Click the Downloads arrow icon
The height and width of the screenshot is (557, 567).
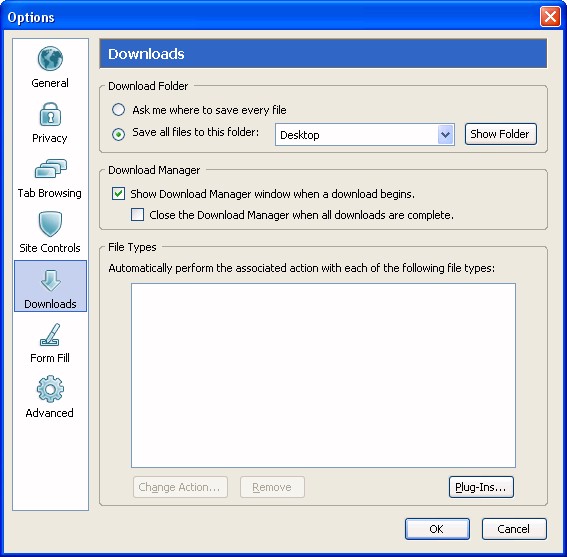point(50,281)
